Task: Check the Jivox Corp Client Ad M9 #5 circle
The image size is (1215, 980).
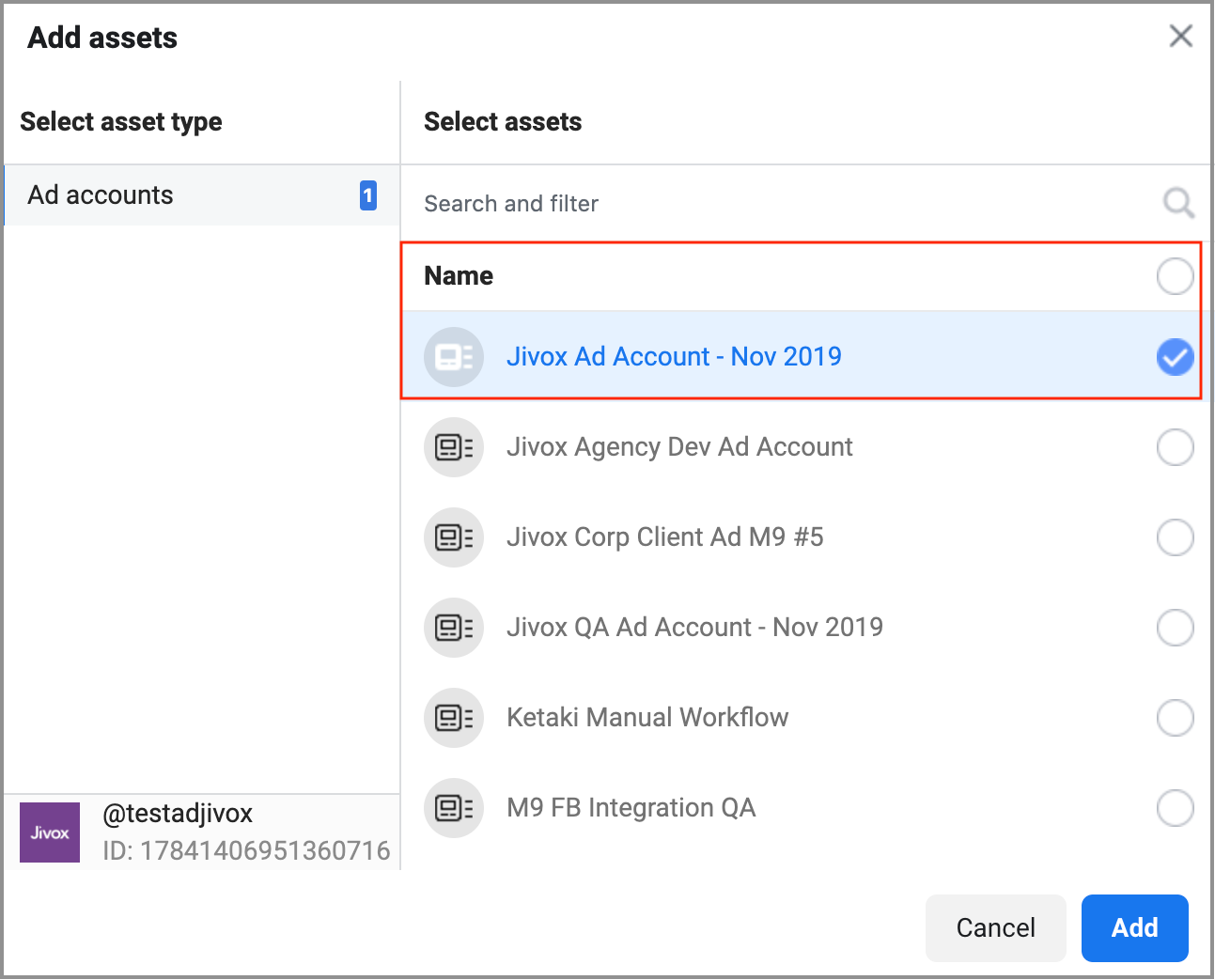Action: [1175, 537]
